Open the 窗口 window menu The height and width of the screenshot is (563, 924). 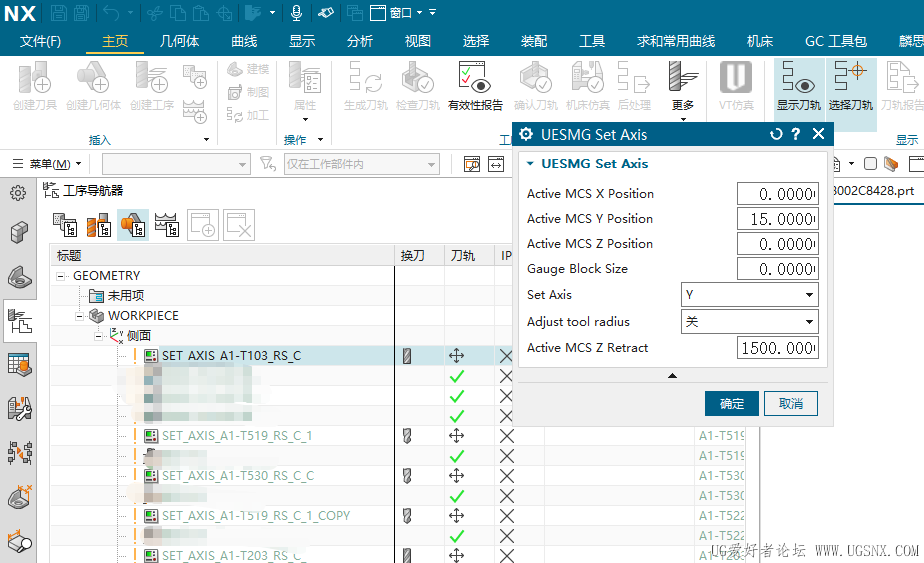coord(405,12)
